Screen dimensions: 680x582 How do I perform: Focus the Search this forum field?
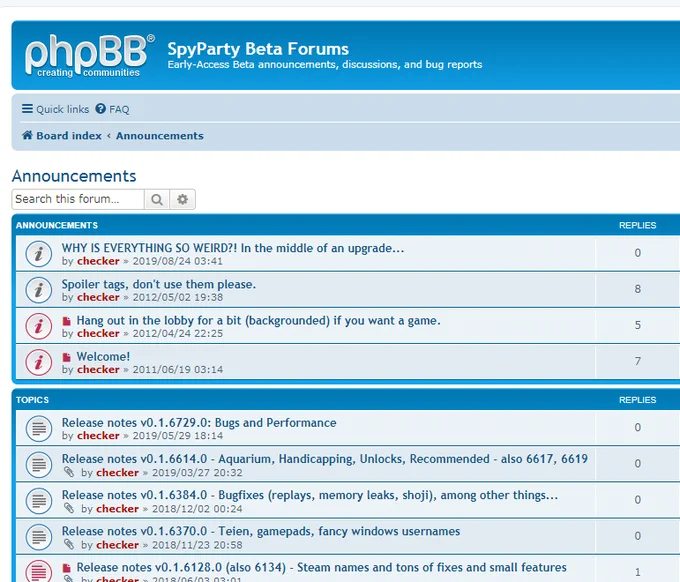pyautogui.click(x=78, y=199)
